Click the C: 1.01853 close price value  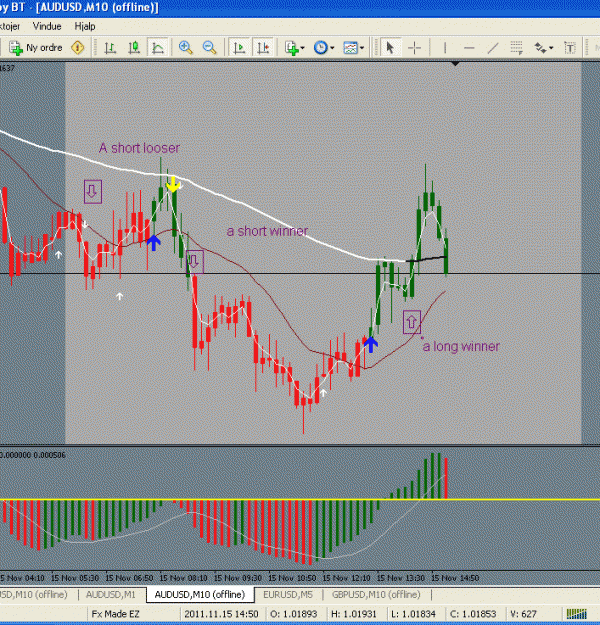tap(473, 614)
